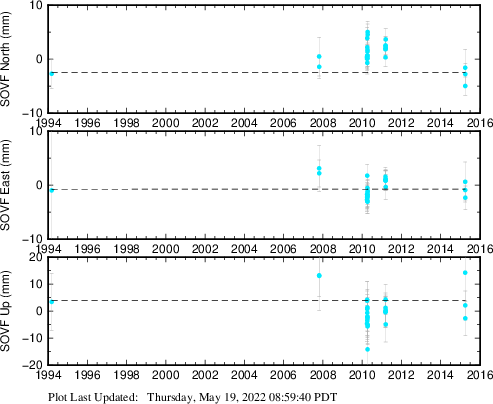Click the 2011 lowest point in Up plot

coord(386,324)
